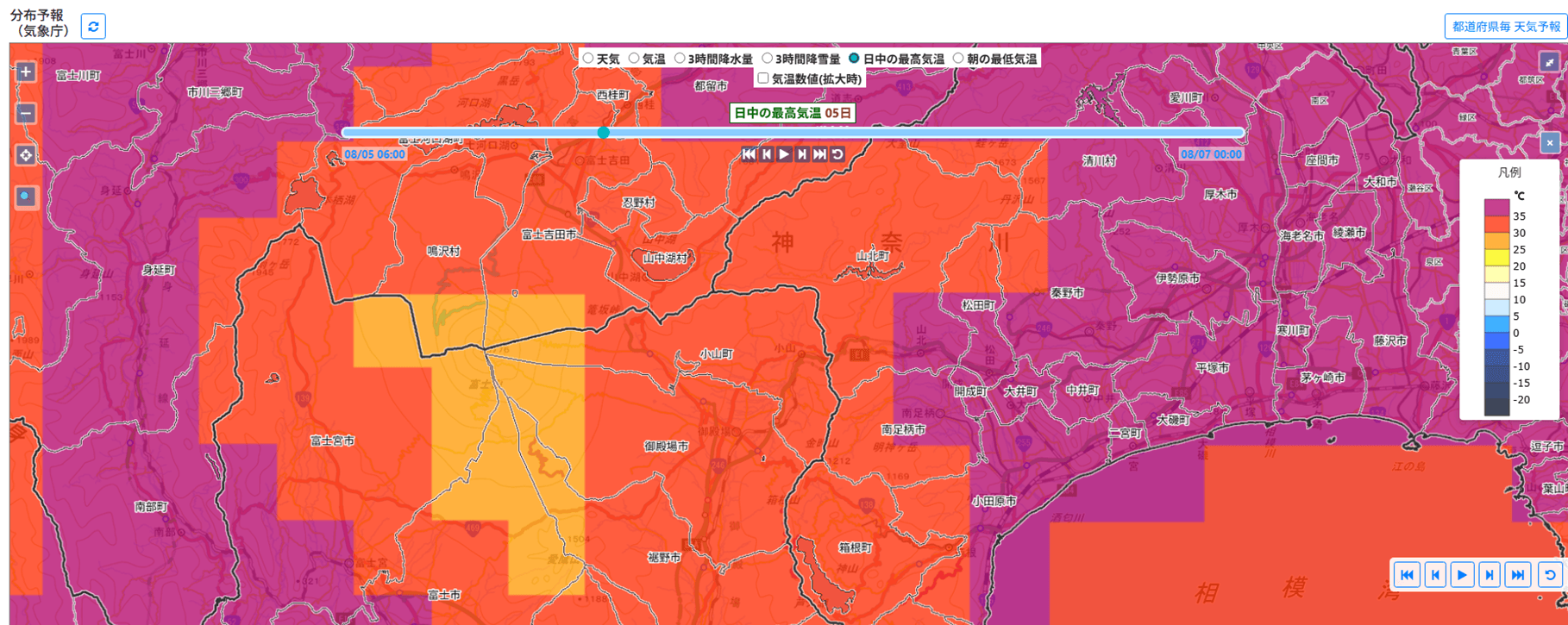Zoom in the map with plus button
This screenshot has height=625, width=1568.
point(26,72)
